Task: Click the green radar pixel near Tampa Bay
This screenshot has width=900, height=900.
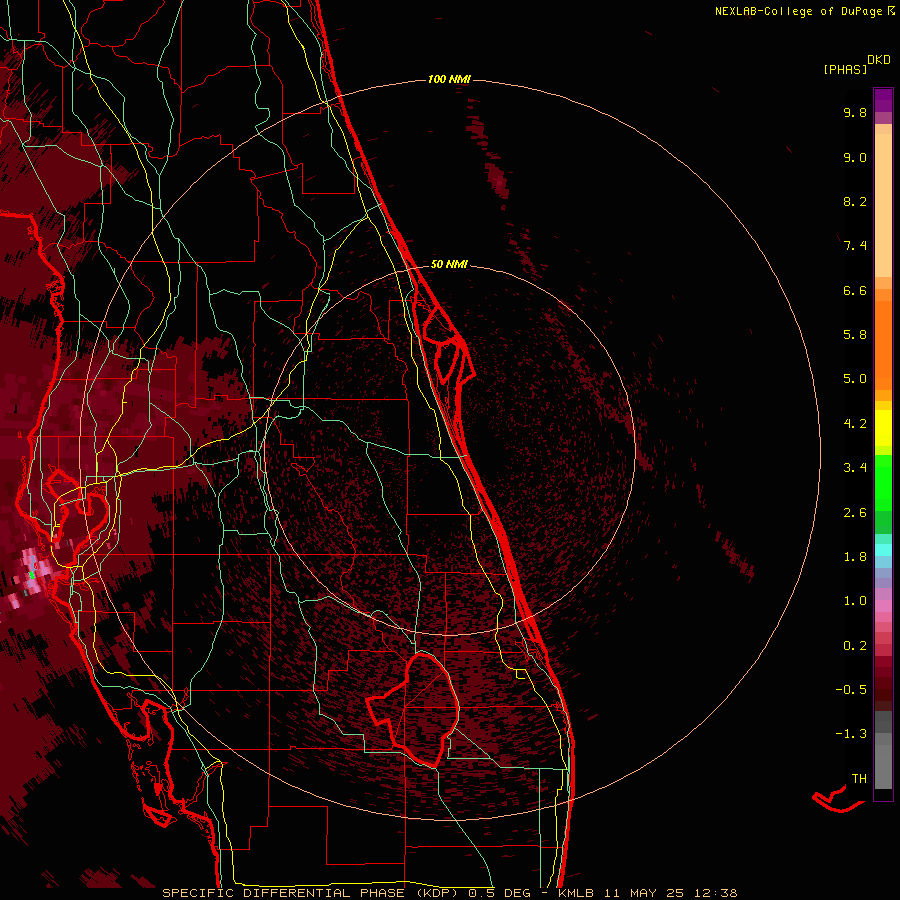Action: (32, 575)
